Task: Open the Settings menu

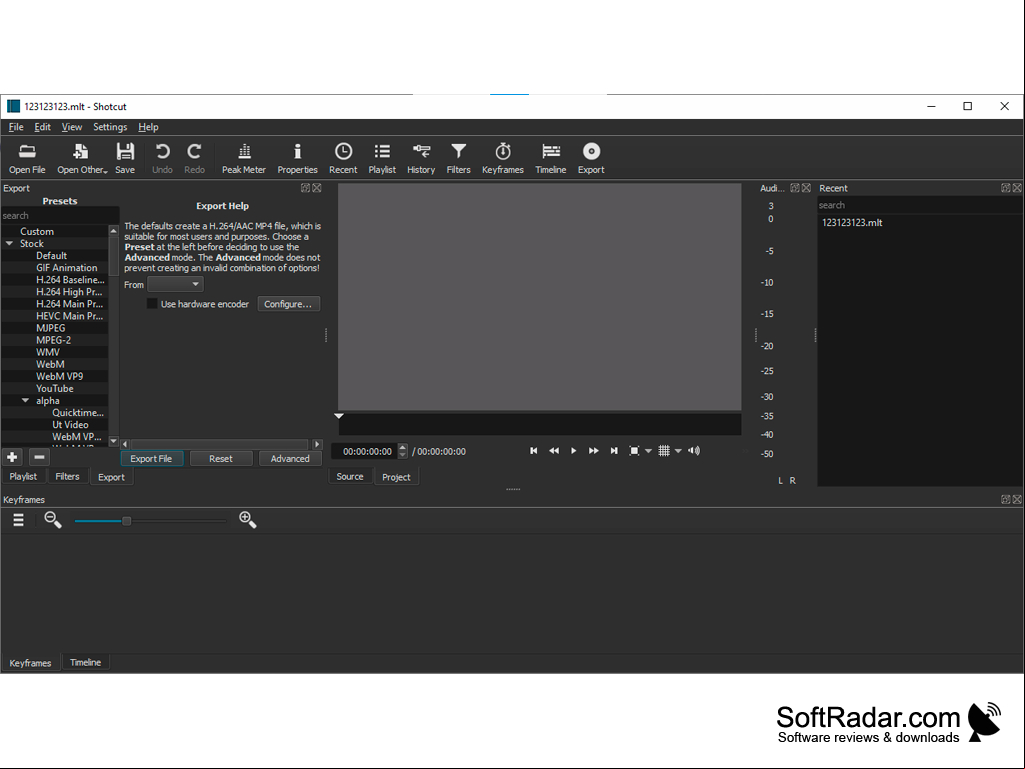Action: pyautogui.click(x=110, y=127)
